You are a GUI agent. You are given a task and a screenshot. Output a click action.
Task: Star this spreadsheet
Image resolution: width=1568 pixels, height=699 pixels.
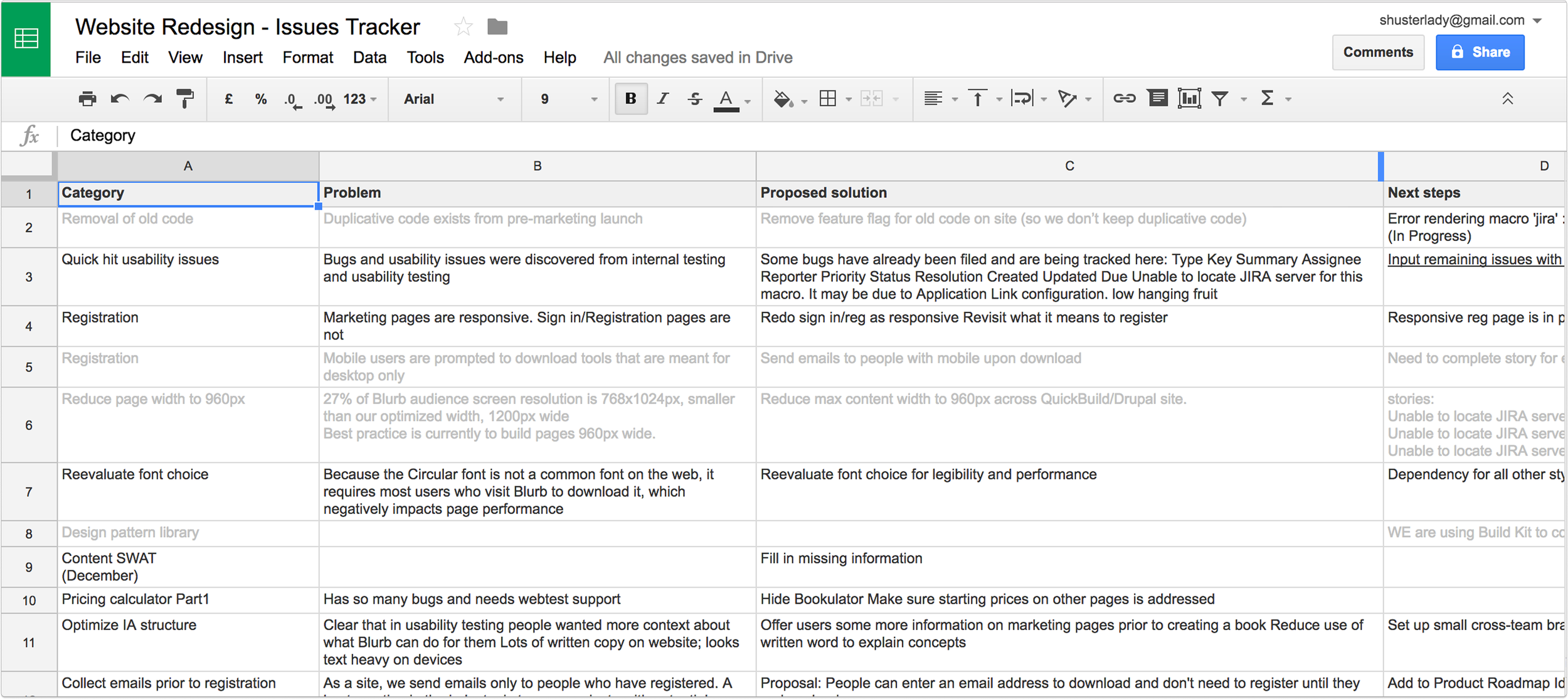coord(463,27)
